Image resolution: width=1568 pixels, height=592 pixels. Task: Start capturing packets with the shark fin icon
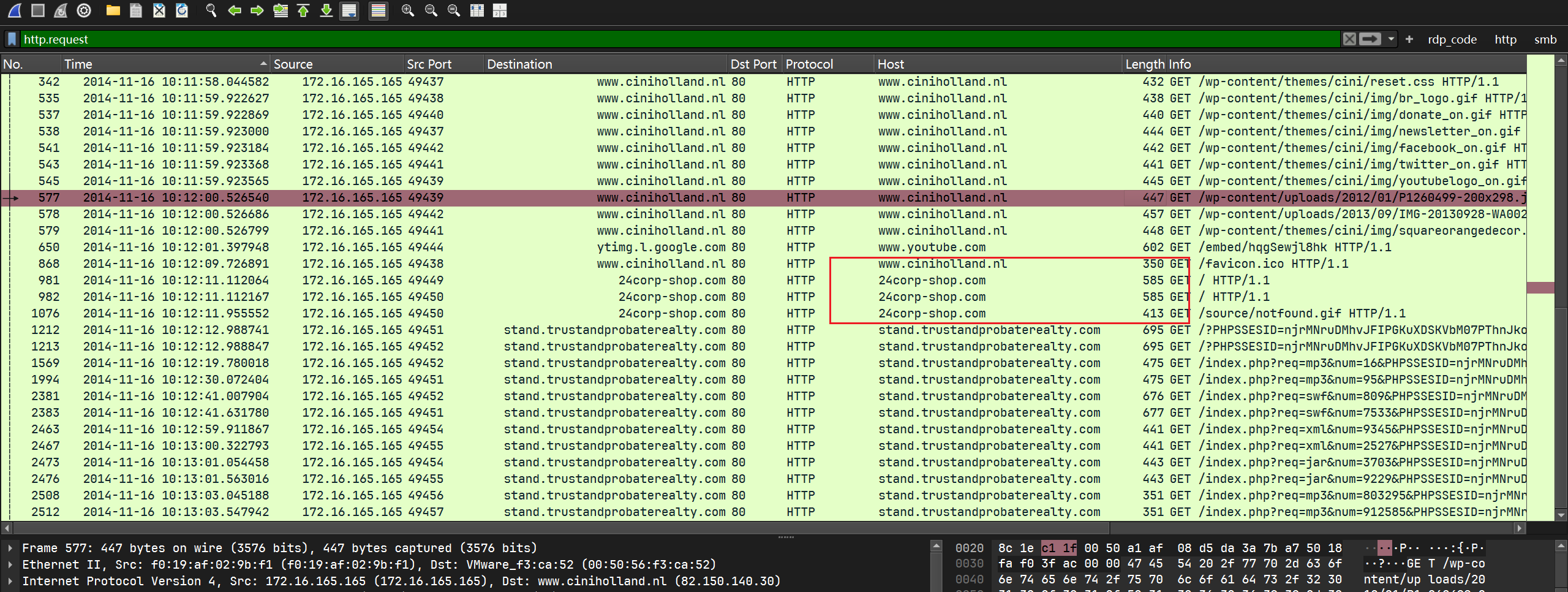coord(15,10)
